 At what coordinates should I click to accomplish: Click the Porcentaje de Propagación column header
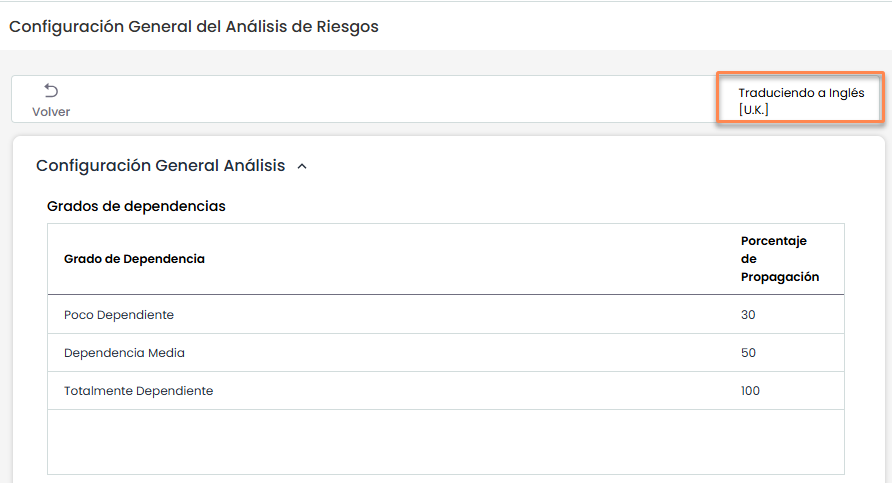[x=779, y=259]
